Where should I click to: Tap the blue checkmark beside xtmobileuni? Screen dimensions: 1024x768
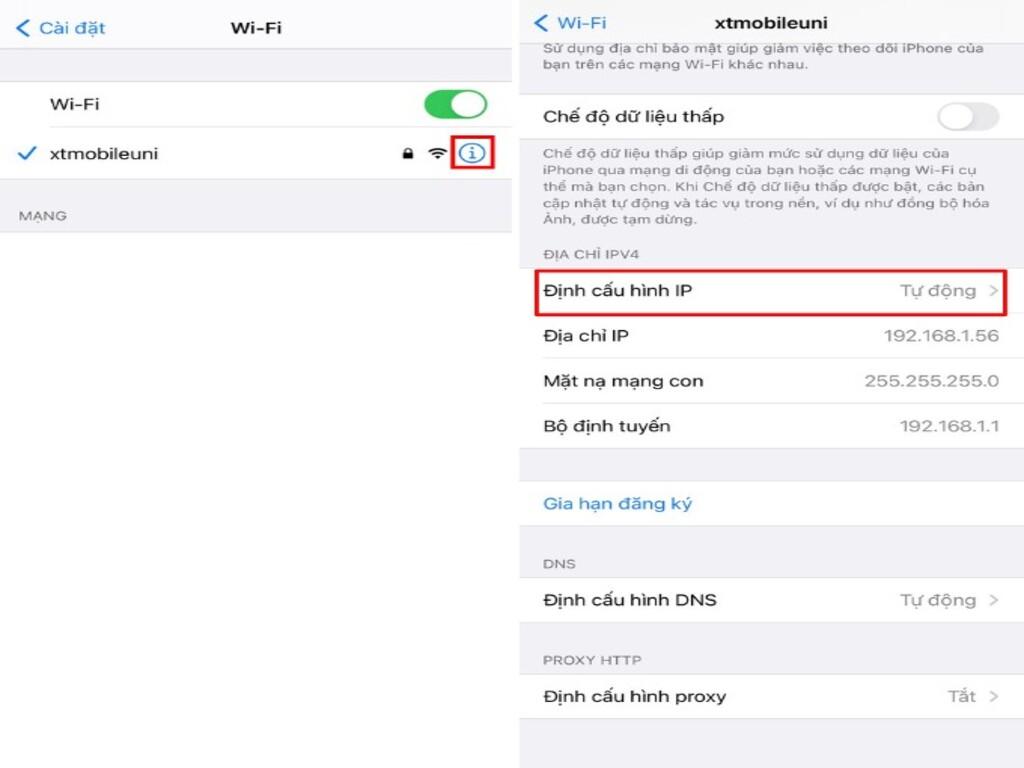27,154
